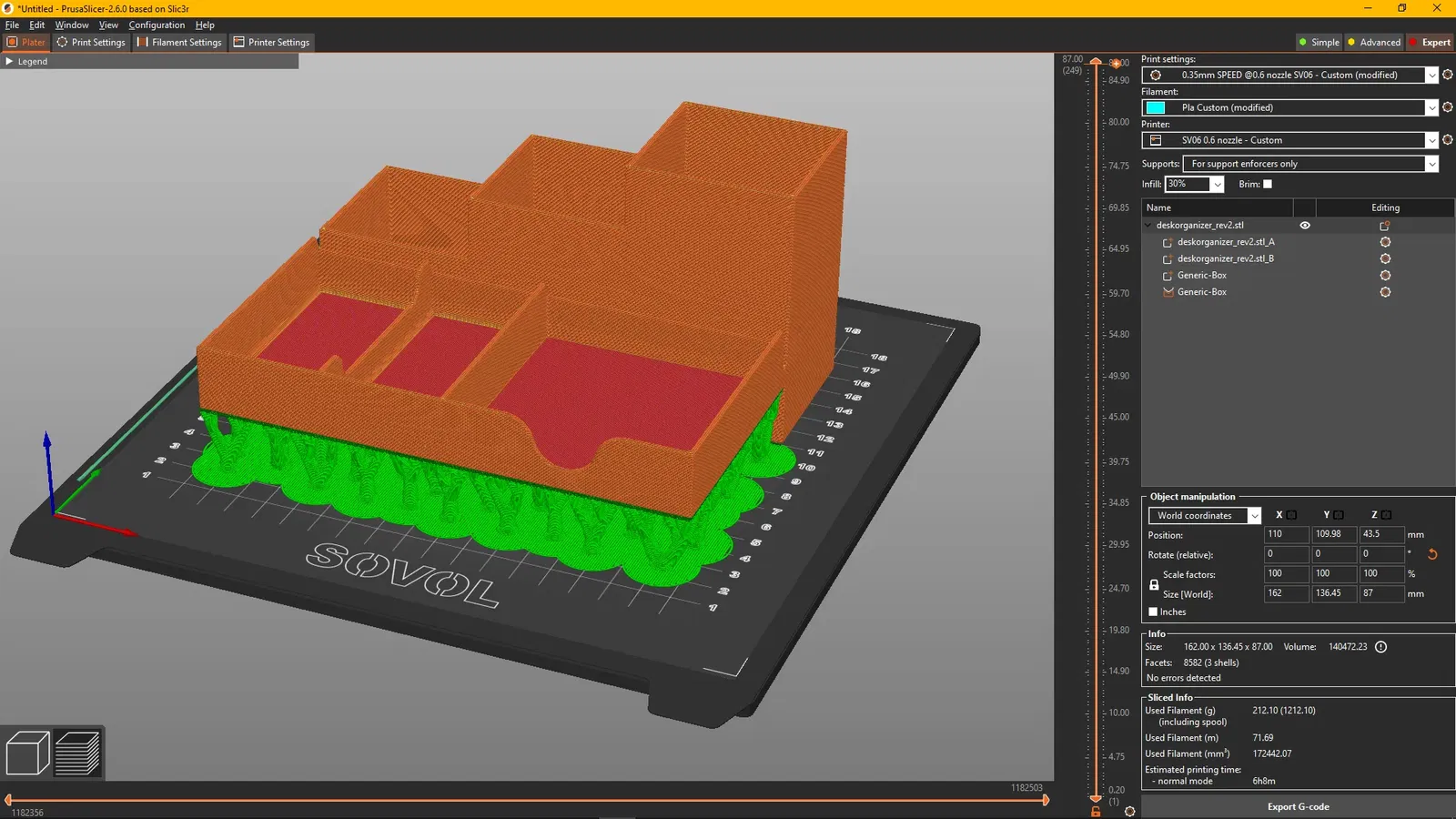Viewport: 1456px width, 819px height.
Task: Click the vertical layer slider top thumb
Action: 1096,62
